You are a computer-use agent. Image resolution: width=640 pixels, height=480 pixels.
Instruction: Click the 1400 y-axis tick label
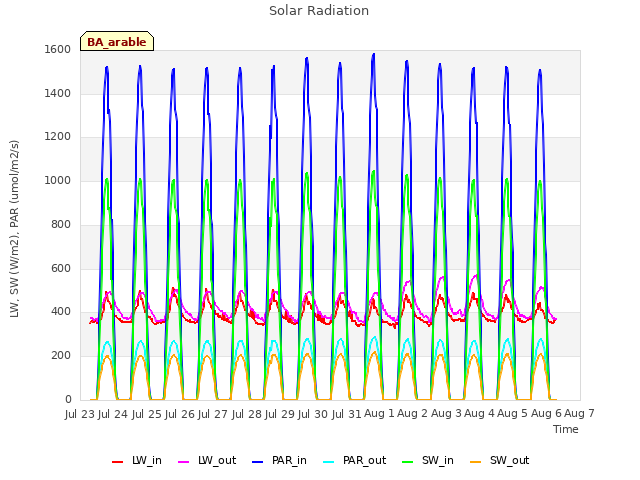[x=58, y=93]
